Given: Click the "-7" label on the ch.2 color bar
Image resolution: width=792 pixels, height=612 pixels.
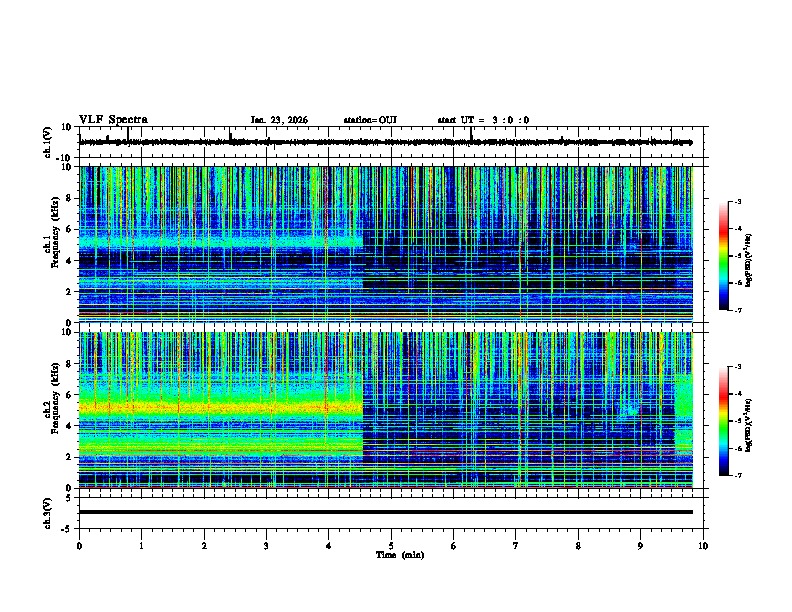Looking at the screenshot, I should point(738,475).
